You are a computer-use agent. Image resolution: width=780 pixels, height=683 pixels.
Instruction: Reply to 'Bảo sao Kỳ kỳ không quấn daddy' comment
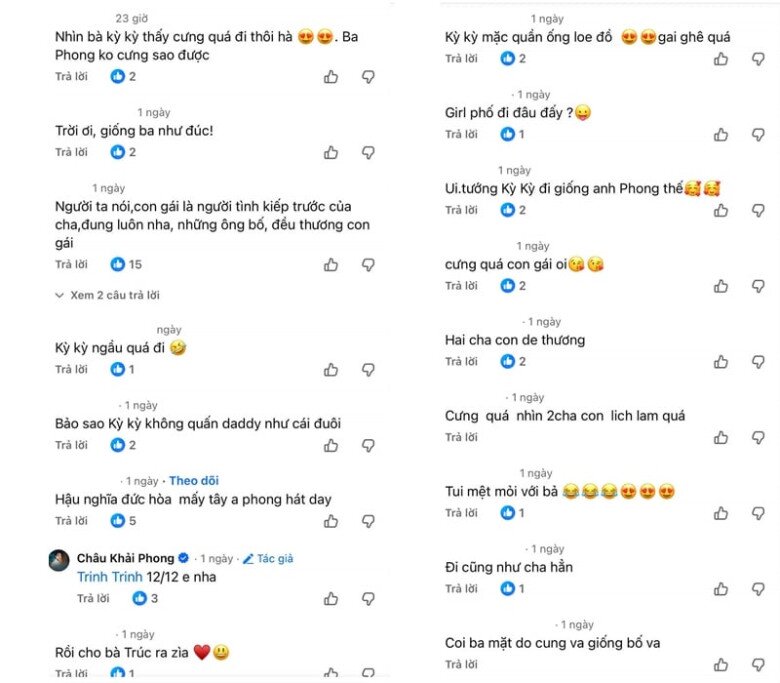[x=71, y=445]
